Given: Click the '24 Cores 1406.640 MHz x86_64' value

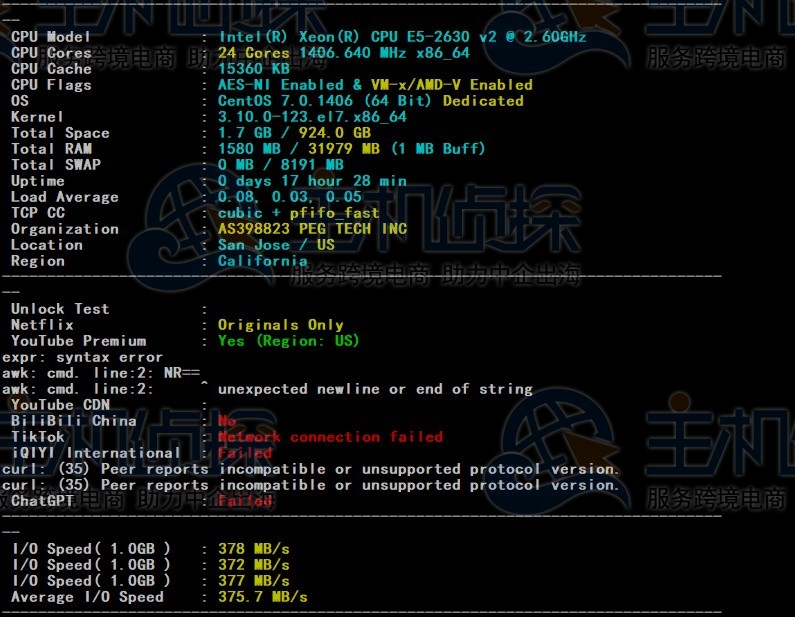Looking at the screenshot, I should pos(344,53).
